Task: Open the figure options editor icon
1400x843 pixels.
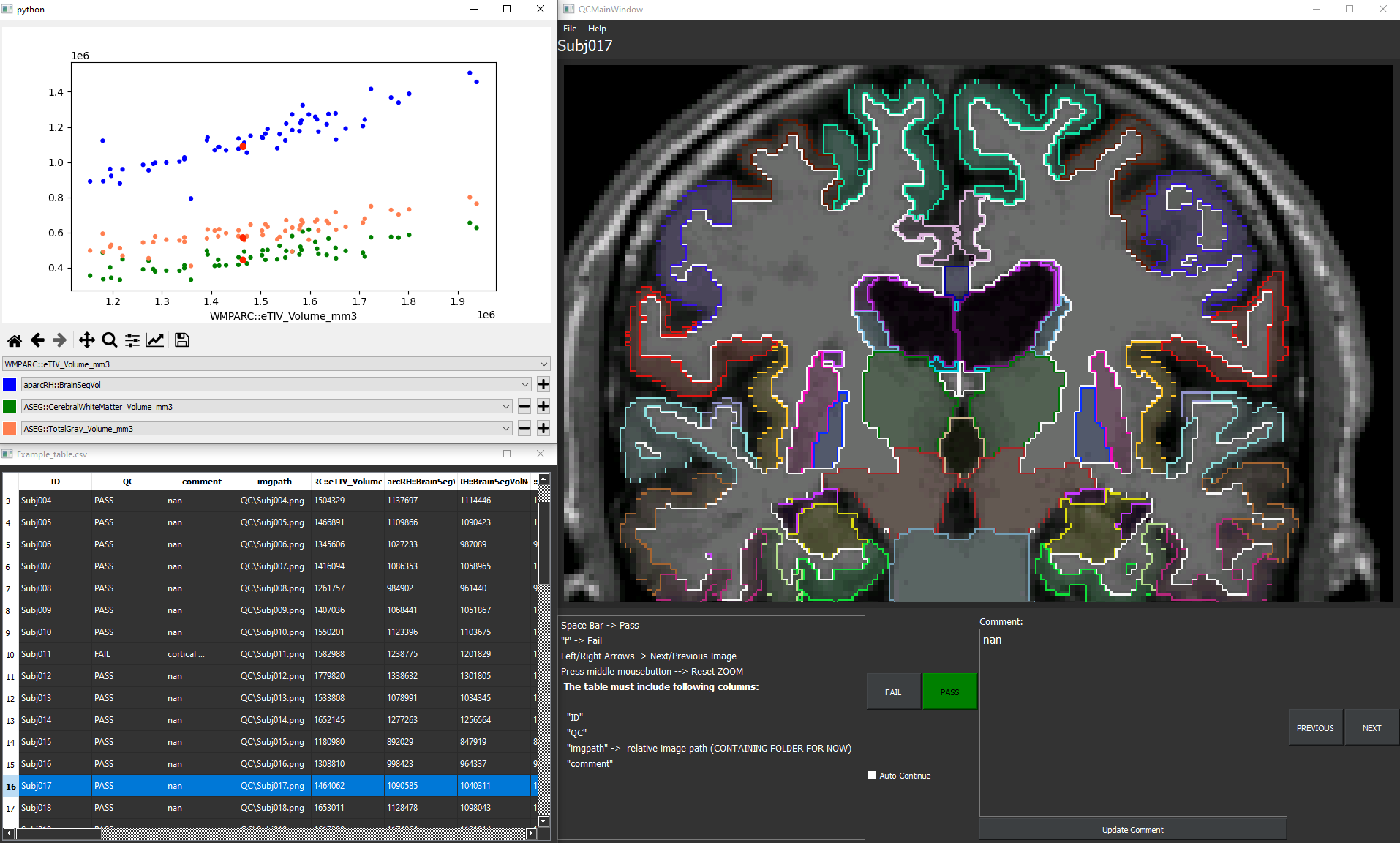Action: (155, 340)
